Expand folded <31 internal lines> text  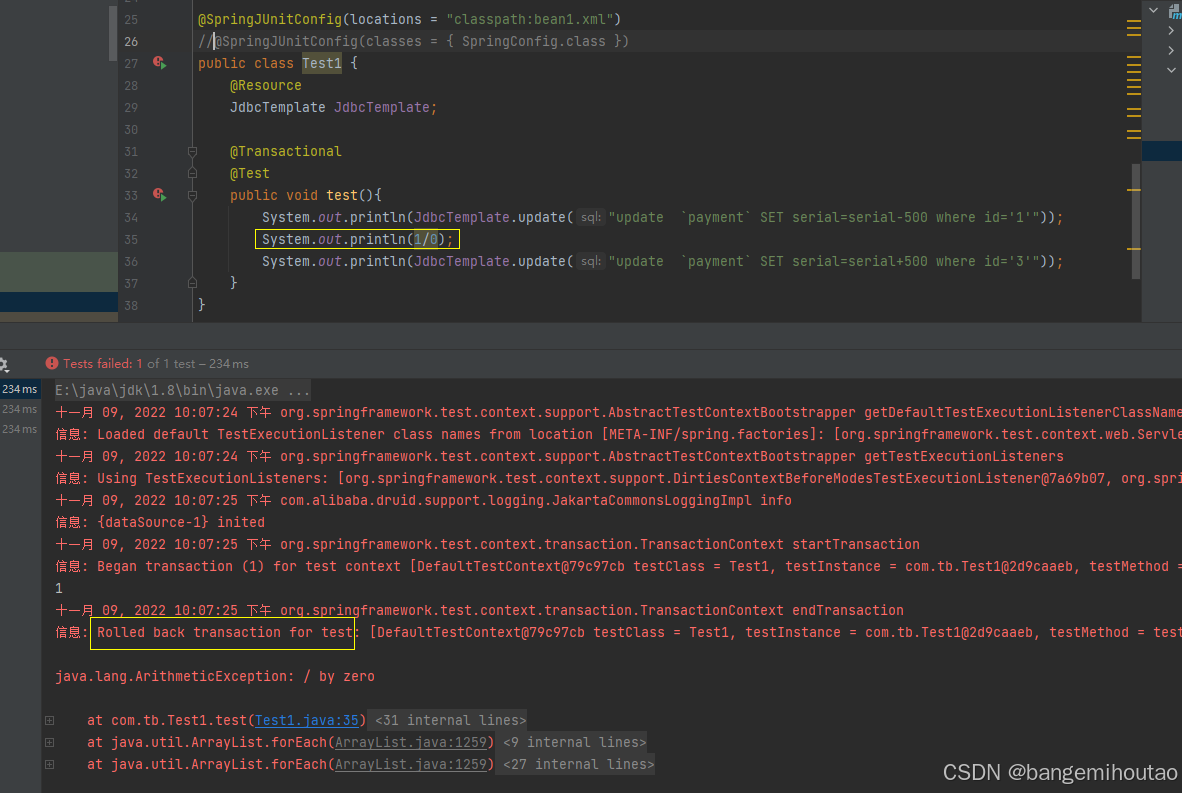450,720
